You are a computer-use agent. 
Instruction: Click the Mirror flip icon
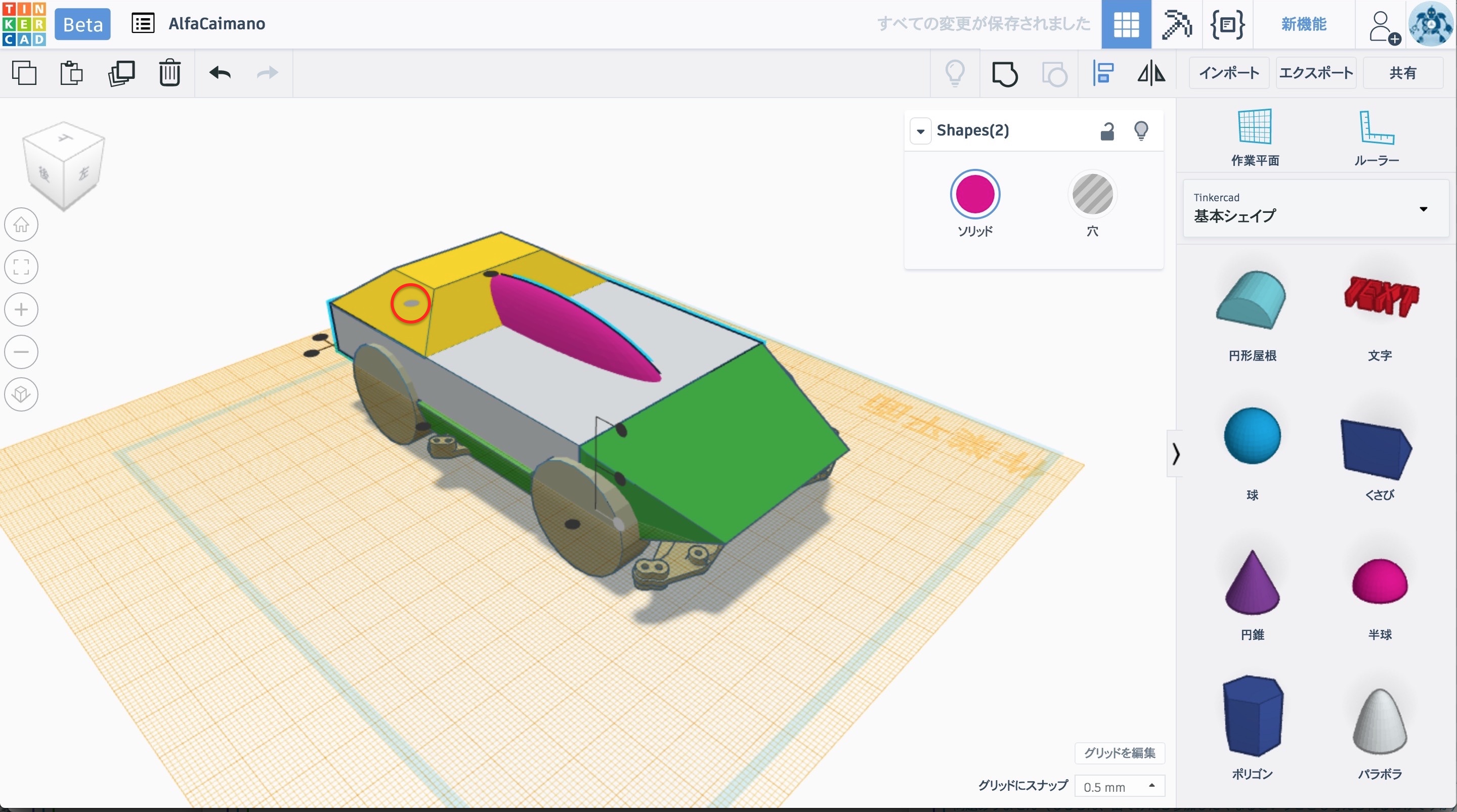pos(1151,73)
